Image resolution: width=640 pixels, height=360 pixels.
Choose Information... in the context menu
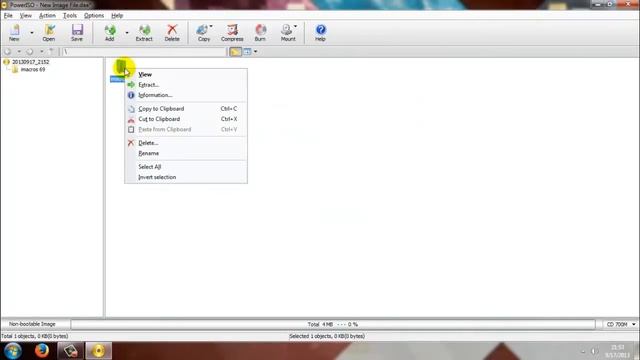(x=186, y=95)
